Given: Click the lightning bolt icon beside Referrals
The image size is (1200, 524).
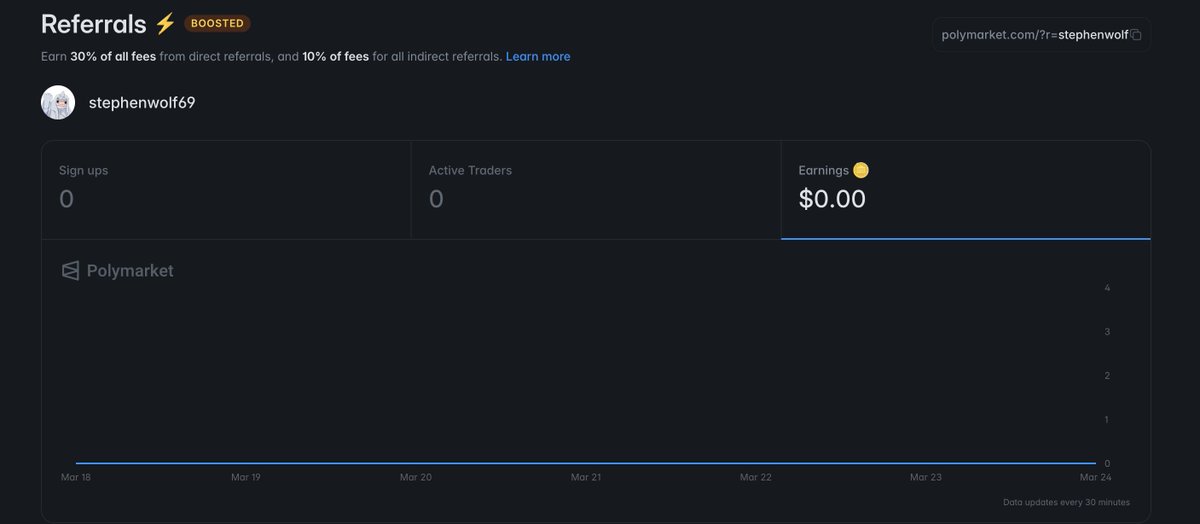Looking at the screenshot, I should pos(165,24).
